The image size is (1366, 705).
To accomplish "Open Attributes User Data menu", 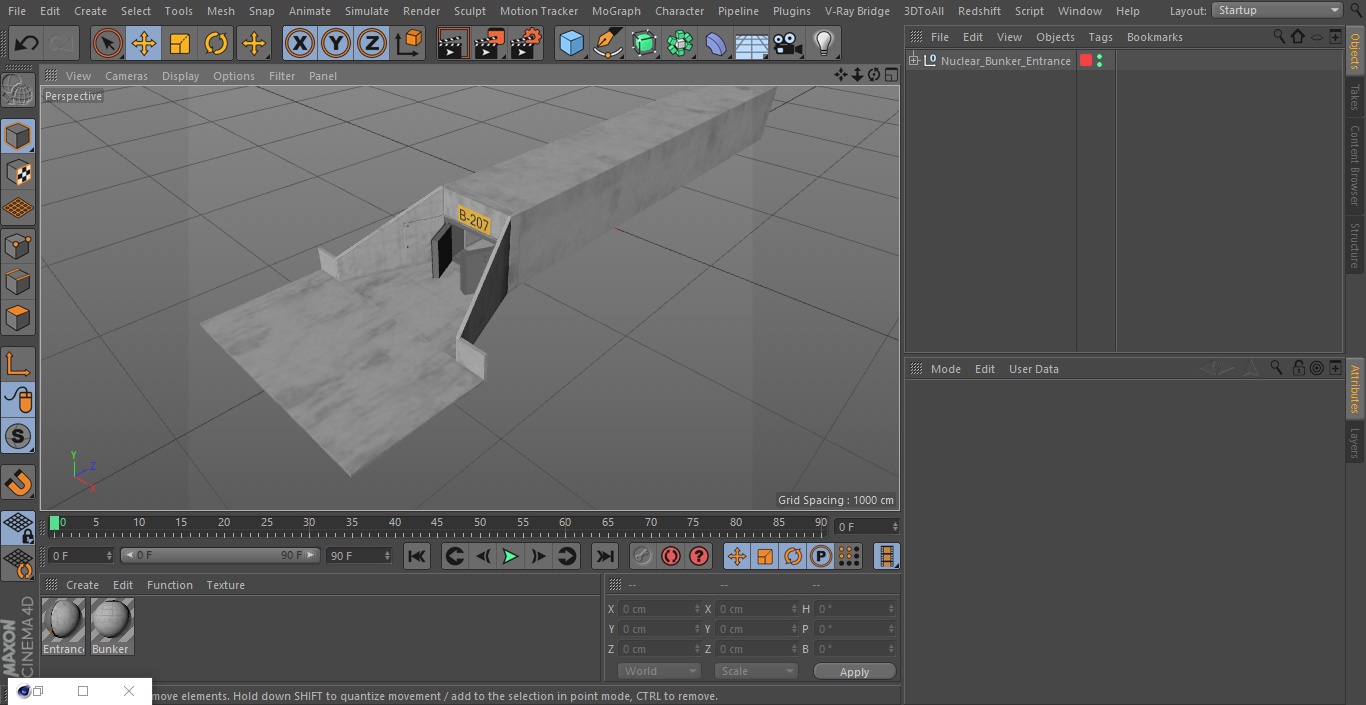I will point(1033,369).
